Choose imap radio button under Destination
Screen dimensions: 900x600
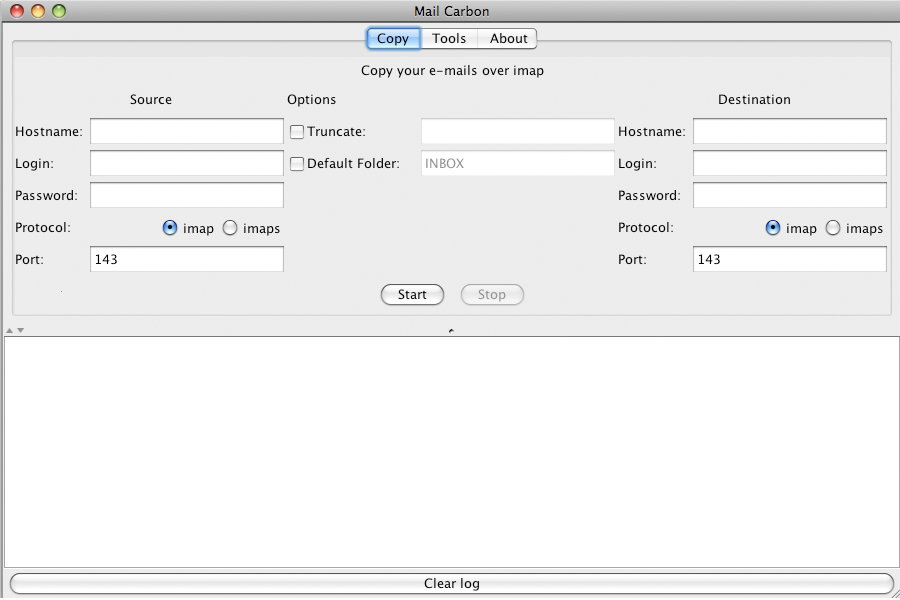tap(773, 228)
